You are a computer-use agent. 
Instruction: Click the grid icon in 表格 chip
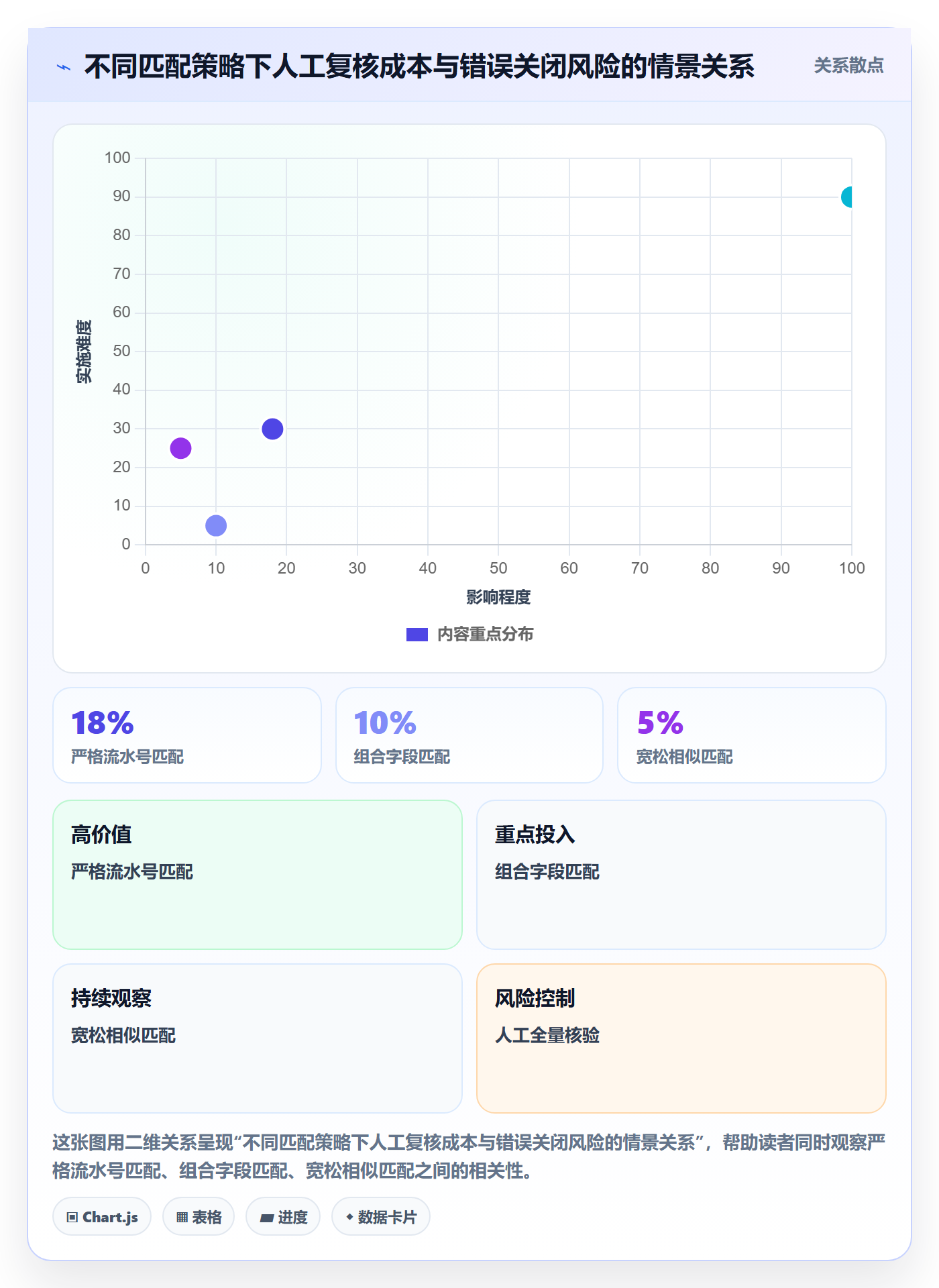[x=182, y=1218]
